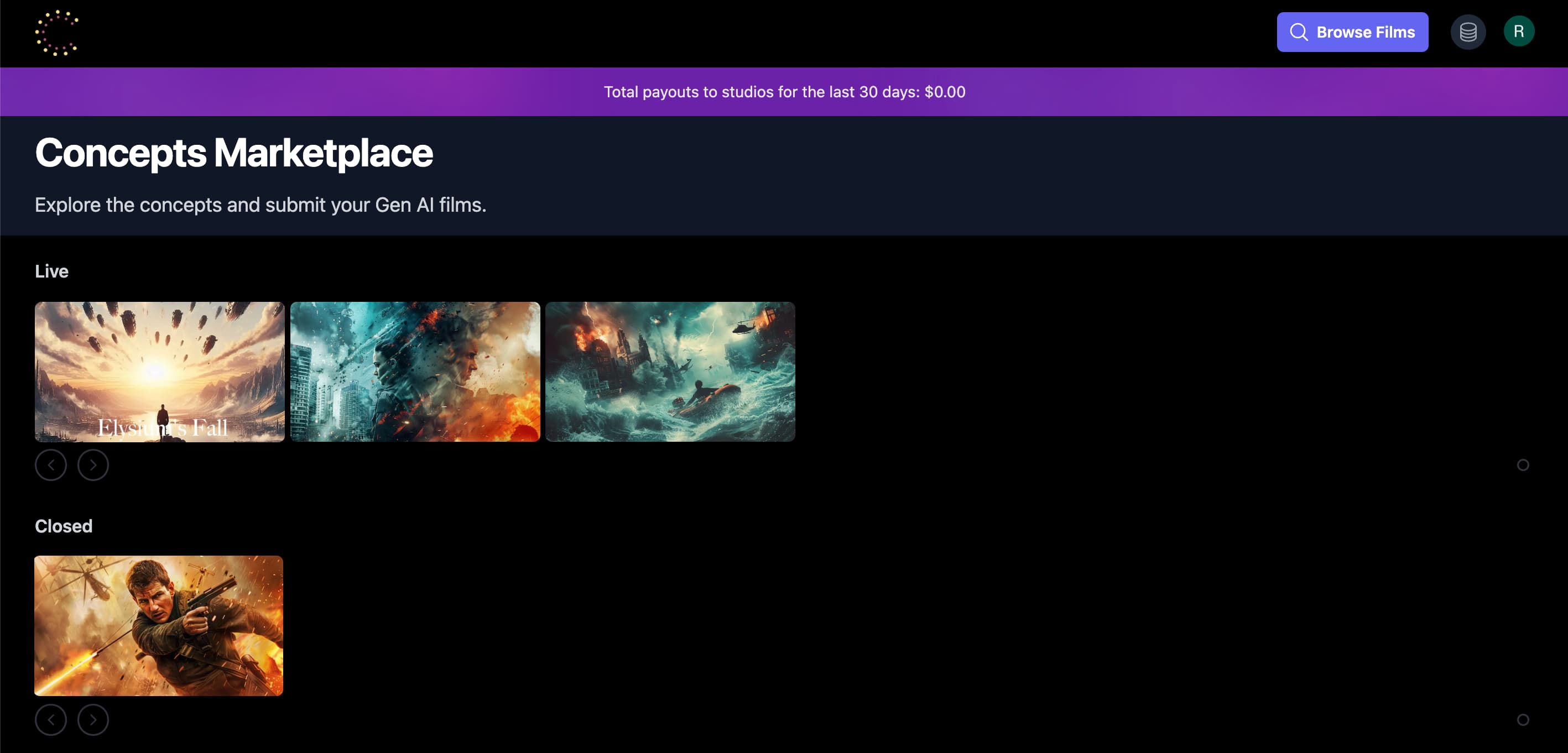Screen dimensions: 1568x753
Task: Click the left arrow under the Live carousel
Action: point(51,465)
